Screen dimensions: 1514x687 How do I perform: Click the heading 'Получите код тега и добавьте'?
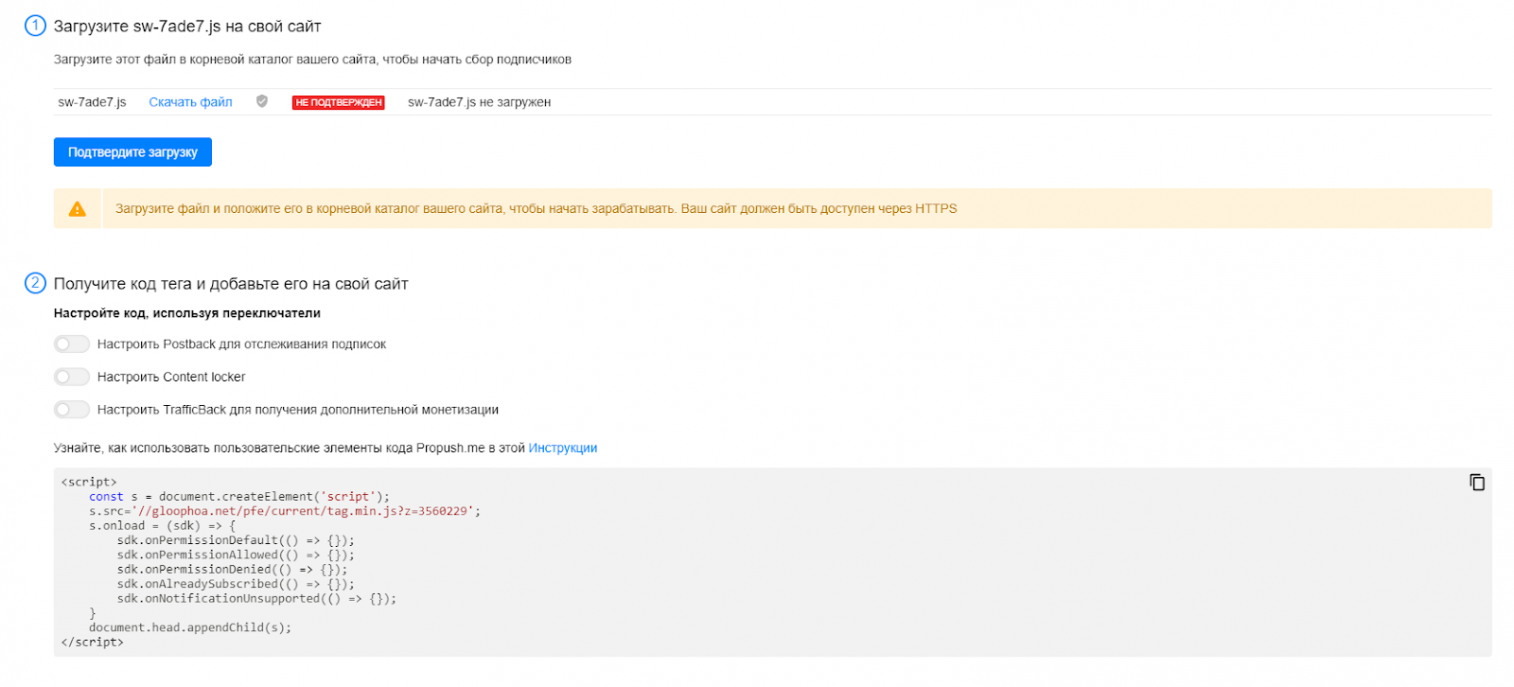pos(231,284)
